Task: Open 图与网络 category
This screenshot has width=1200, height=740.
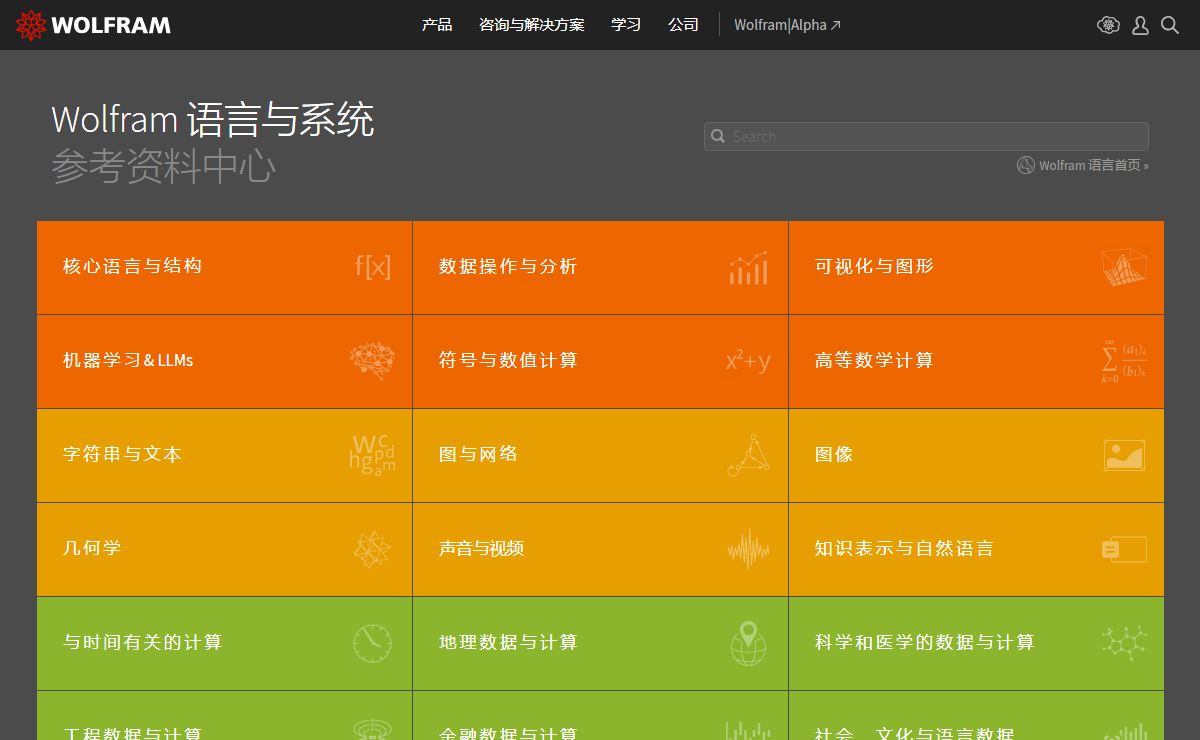Action: [x=600, y=455]
